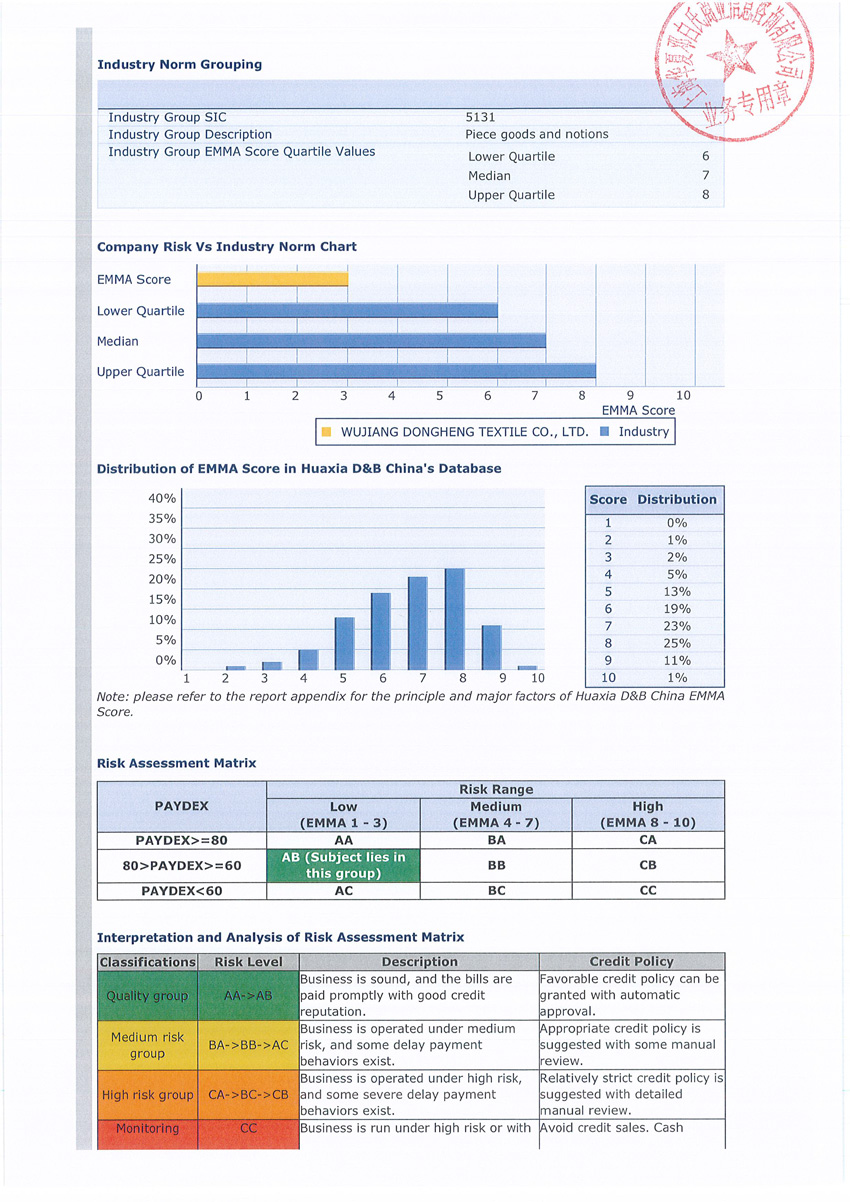The height and width of the screenshot is (1202, 850).
Task: Select the "19%" cell in distribution table
Action: click(x=677, y=609)
